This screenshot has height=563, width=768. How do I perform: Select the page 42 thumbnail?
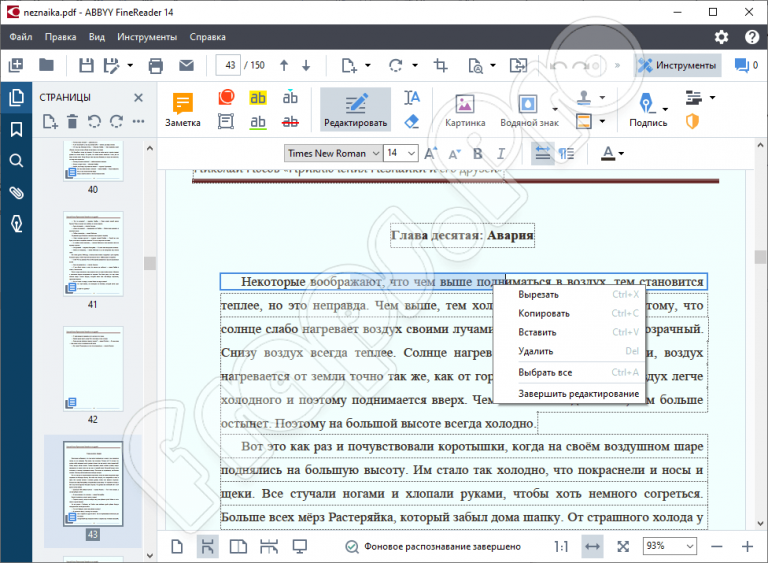click(93, 367)
